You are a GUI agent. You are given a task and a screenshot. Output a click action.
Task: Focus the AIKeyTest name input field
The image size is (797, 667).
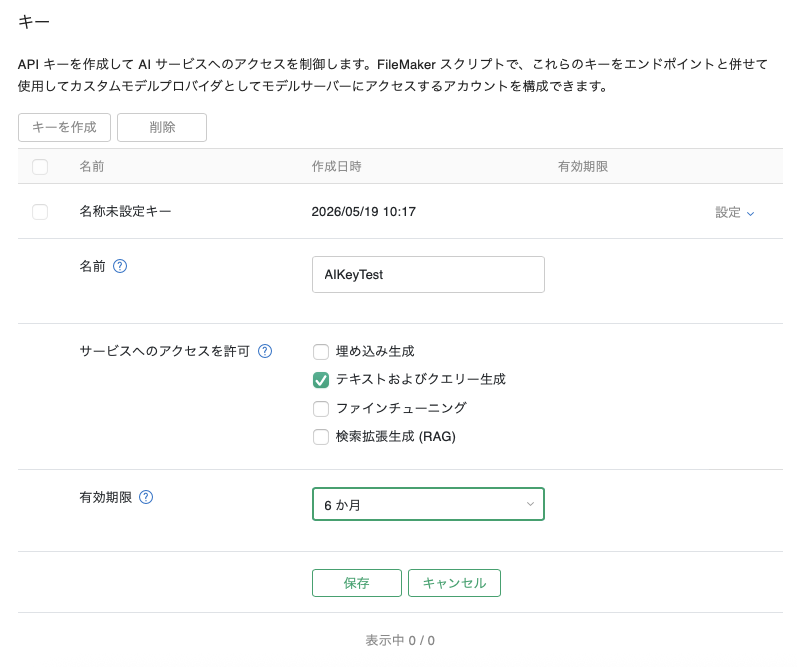[x=428, y=275]
